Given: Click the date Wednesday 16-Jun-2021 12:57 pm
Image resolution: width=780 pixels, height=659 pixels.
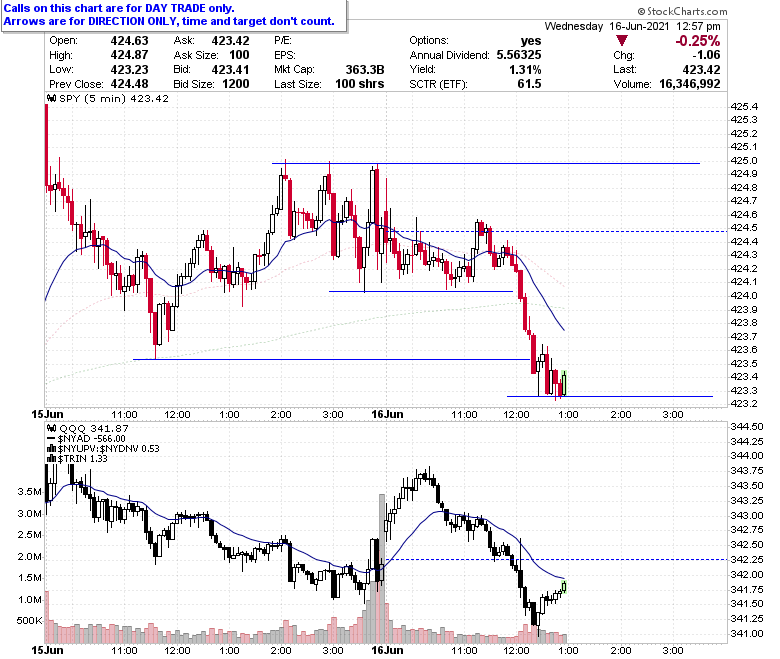Looking at the screenshot, I should [632, 26].
